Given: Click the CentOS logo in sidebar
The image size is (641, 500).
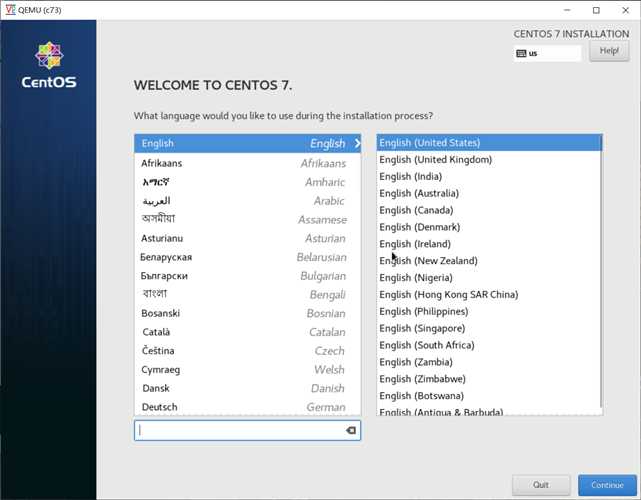Looking at the screenshot, I should click(49, 65).
